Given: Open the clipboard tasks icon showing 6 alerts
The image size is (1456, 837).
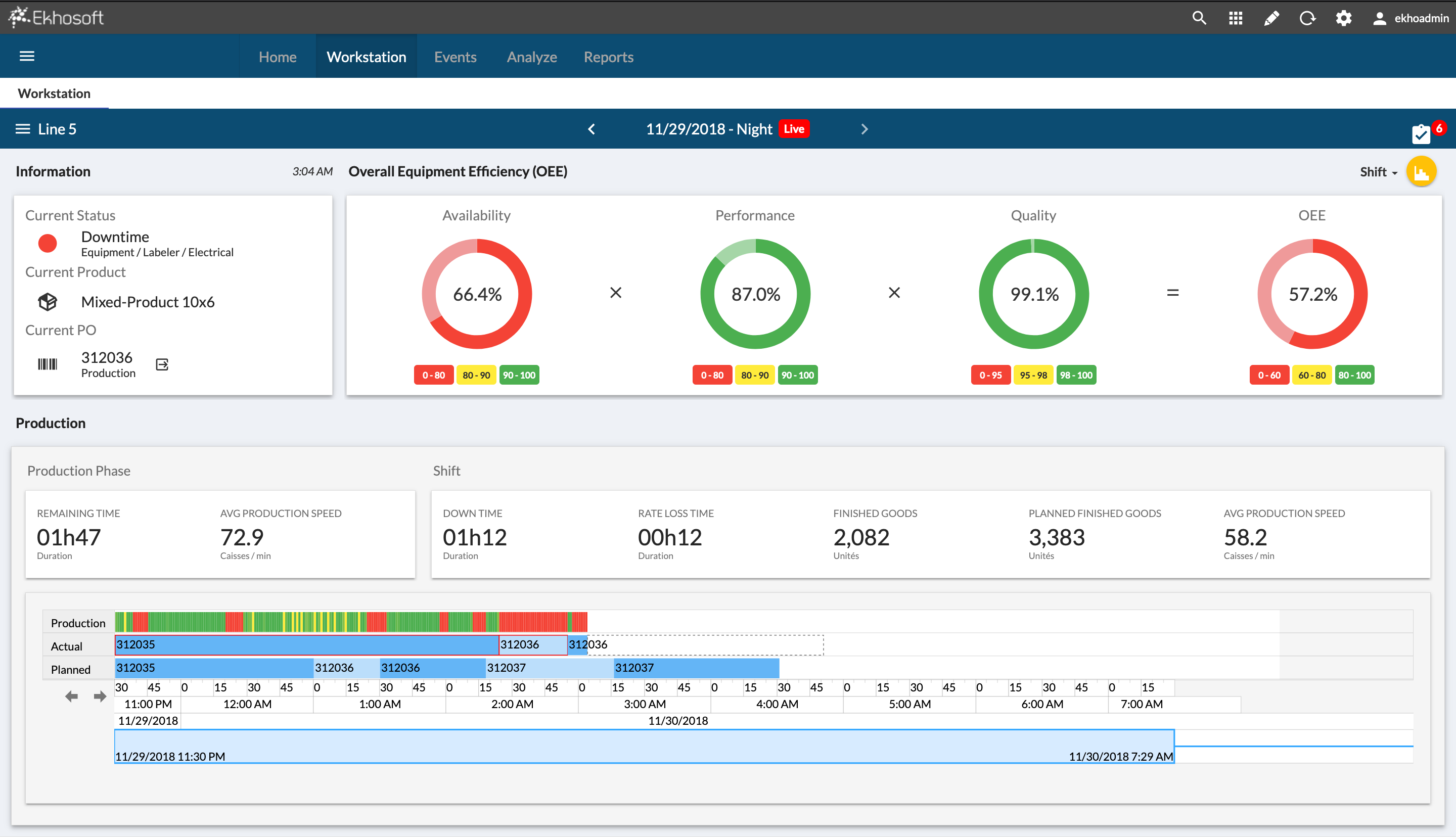Looking at the screenshot, I should (x=1421, y=134).
